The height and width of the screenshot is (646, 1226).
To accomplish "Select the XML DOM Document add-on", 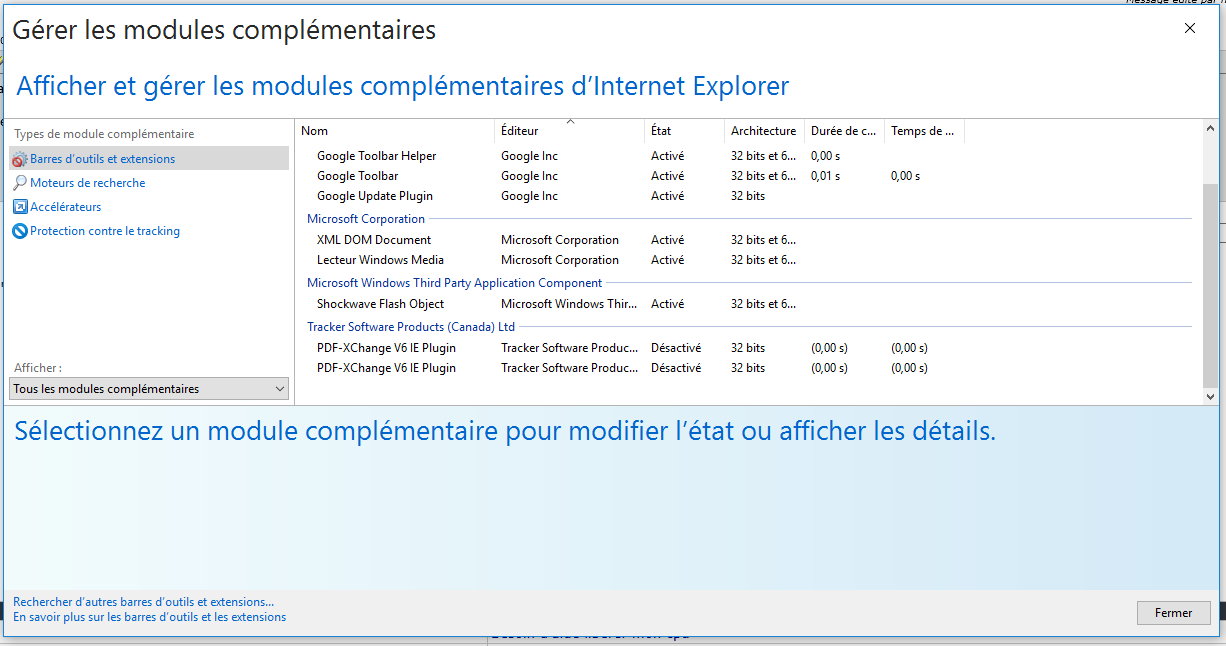I will tap(748, 240).
